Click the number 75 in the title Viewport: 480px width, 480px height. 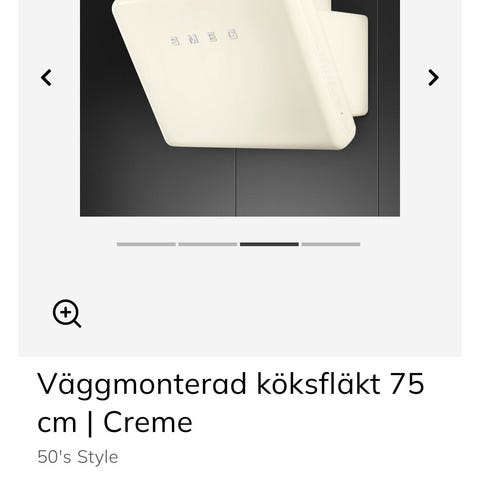click(407, 384)
